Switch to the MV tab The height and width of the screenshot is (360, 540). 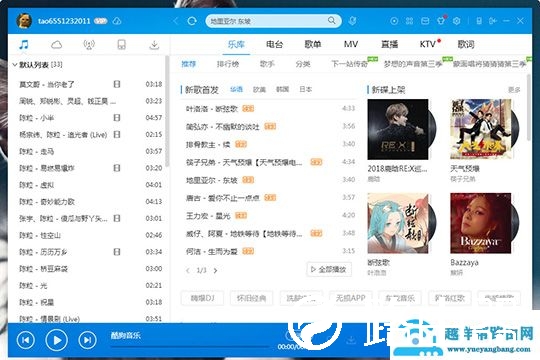tap(351, 44)
